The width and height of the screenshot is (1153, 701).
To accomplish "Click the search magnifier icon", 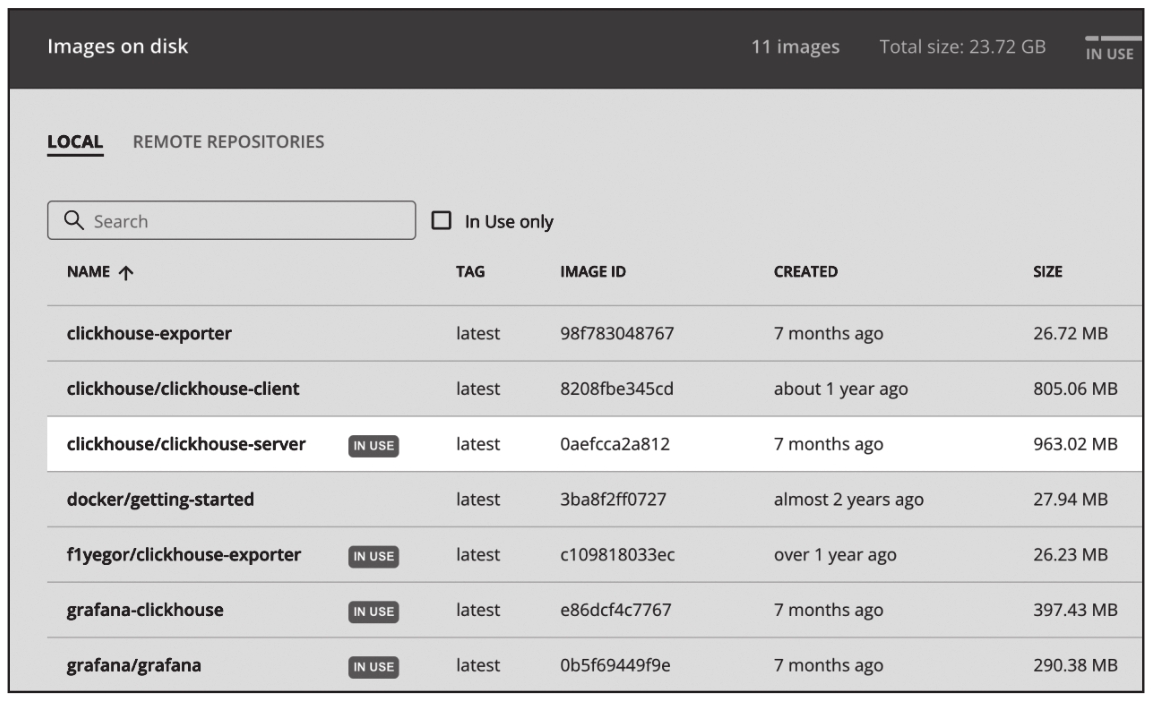I will tap(74, 220).
